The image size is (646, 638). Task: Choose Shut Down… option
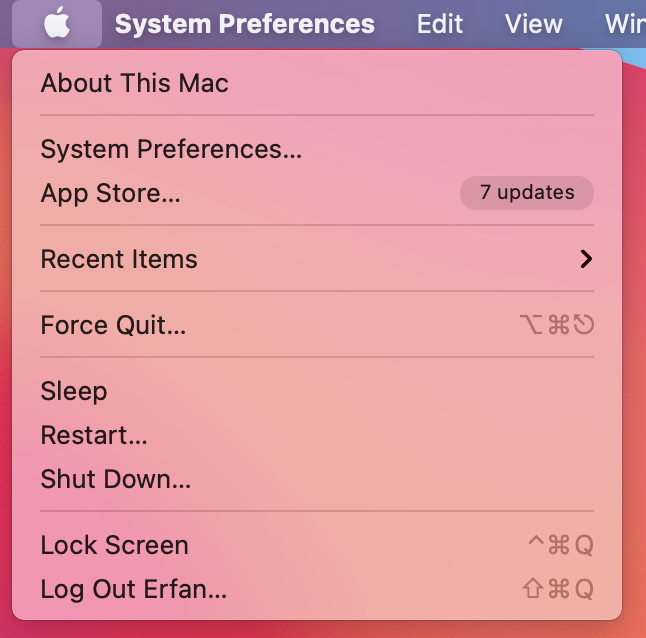115,479
